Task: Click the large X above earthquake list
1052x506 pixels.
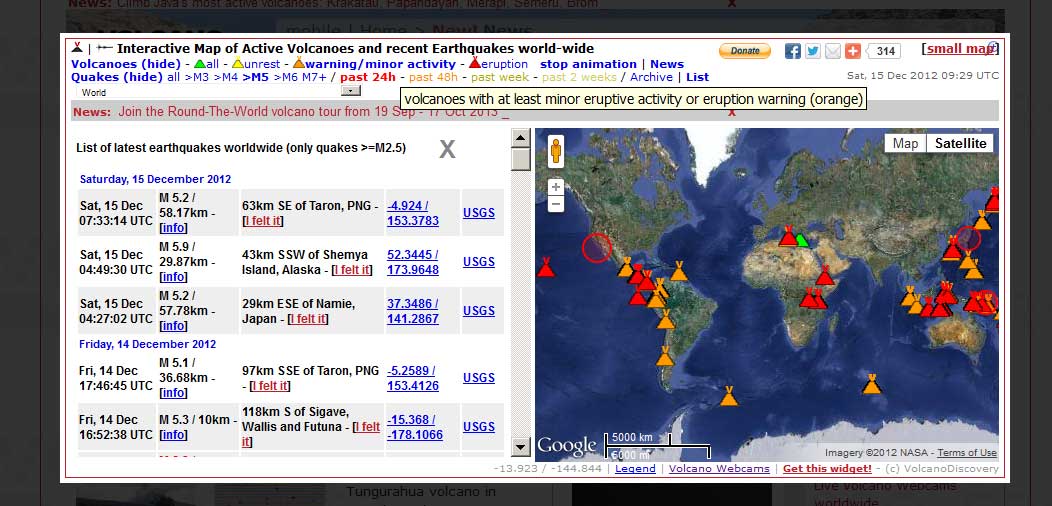Action: pos(447,150)
